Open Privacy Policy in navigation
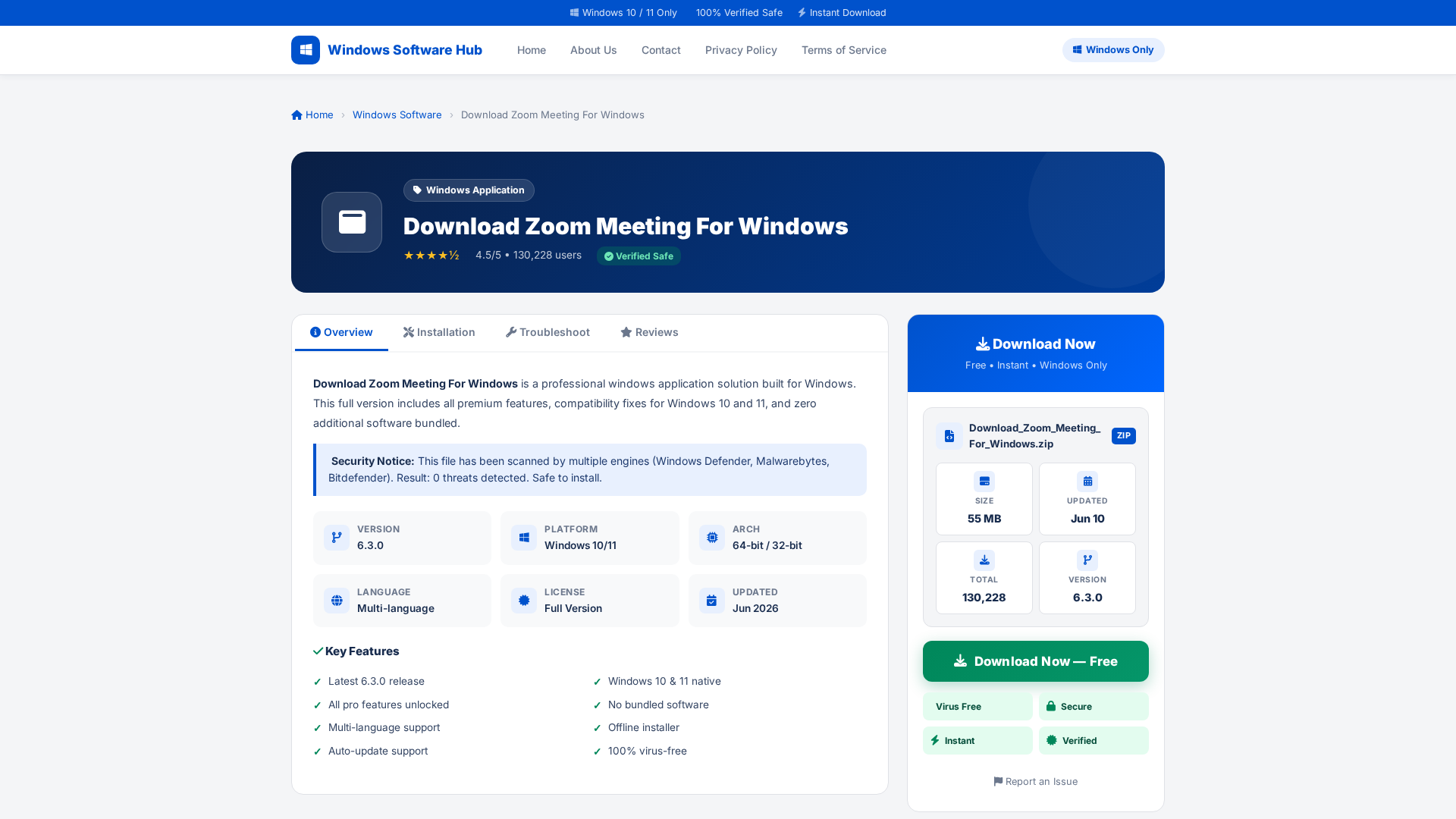Image resolution: width=1456 pixels, height=819 pixels. point(741,50)
